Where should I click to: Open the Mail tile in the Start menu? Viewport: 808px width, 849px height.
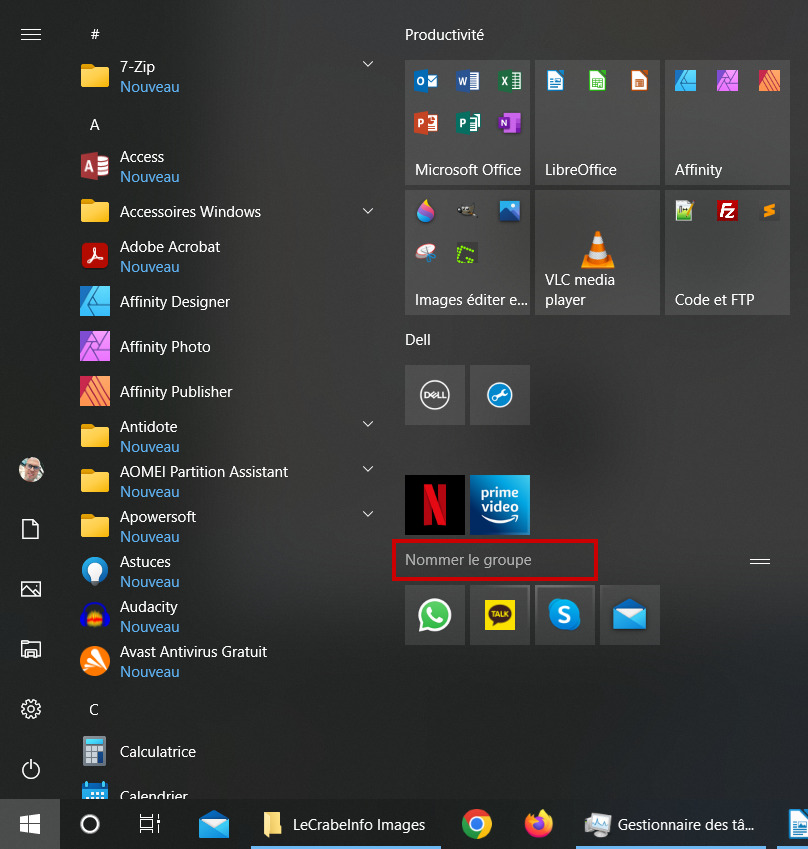(x=629, y=615)
